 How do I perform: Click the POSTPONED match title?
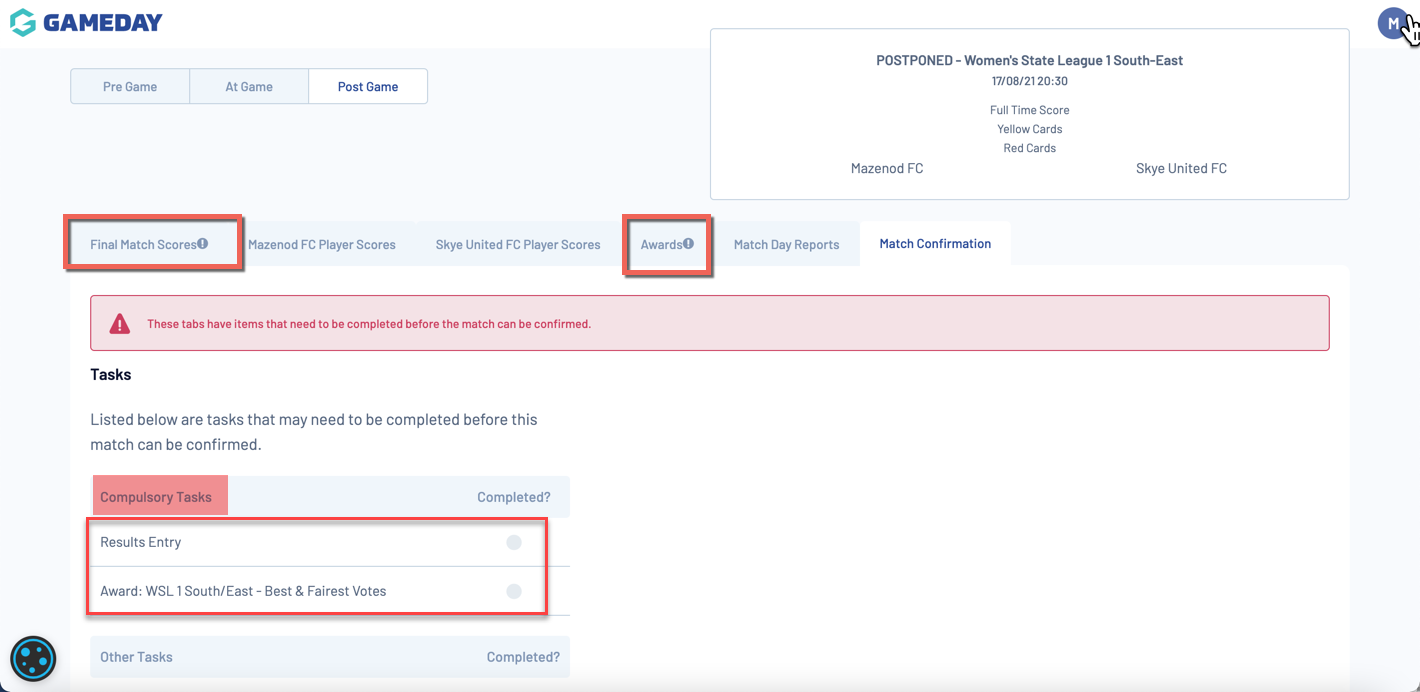click(1029, 60)
